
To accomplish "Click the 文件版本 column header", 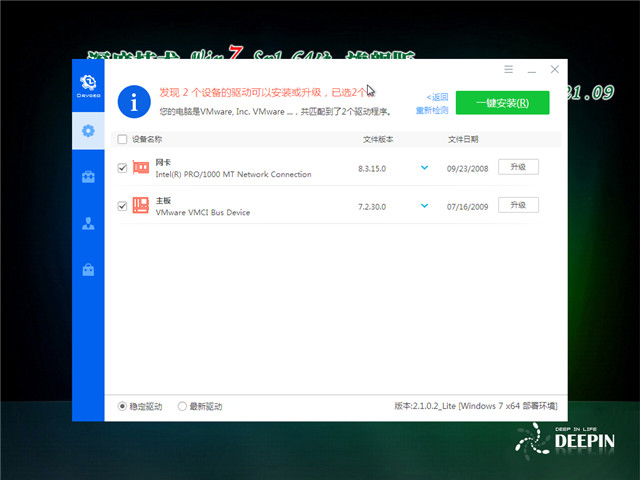I will point(378,139).
